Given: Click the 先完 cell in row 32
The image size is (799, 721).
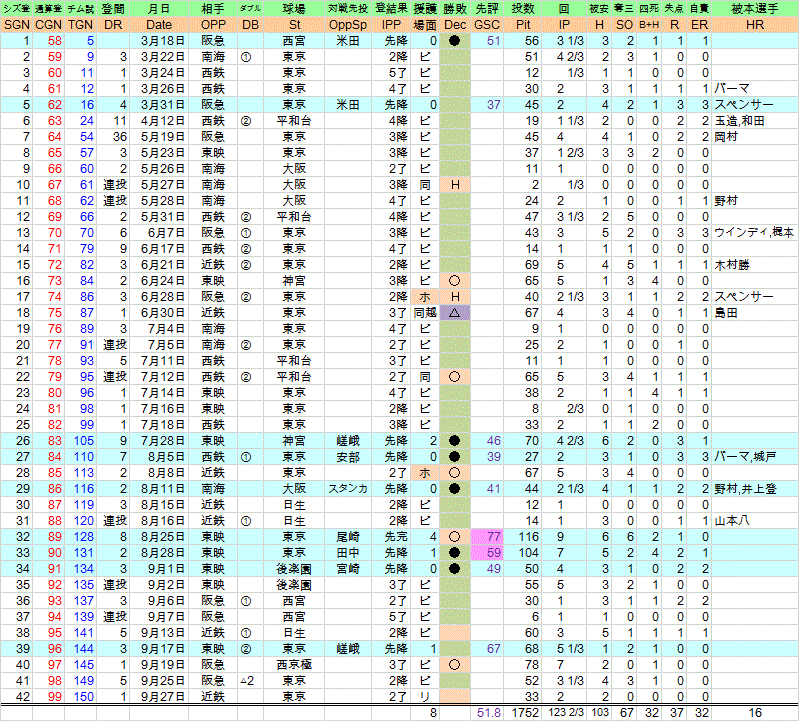Looking at the screenshot, I should (396, 537).
